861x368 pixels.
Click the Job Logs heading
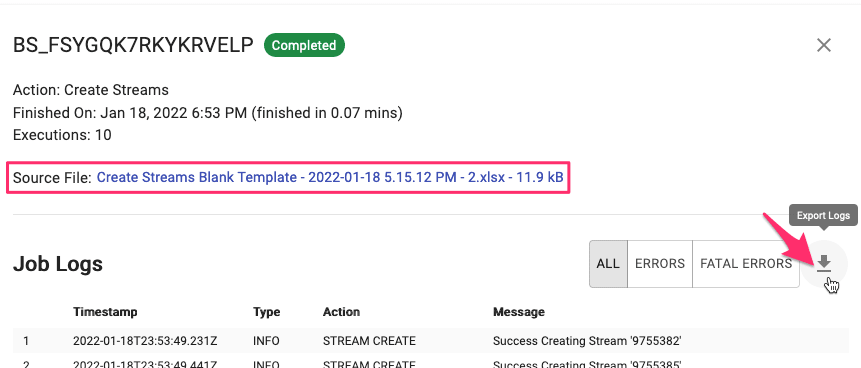(x=58, y=264)
